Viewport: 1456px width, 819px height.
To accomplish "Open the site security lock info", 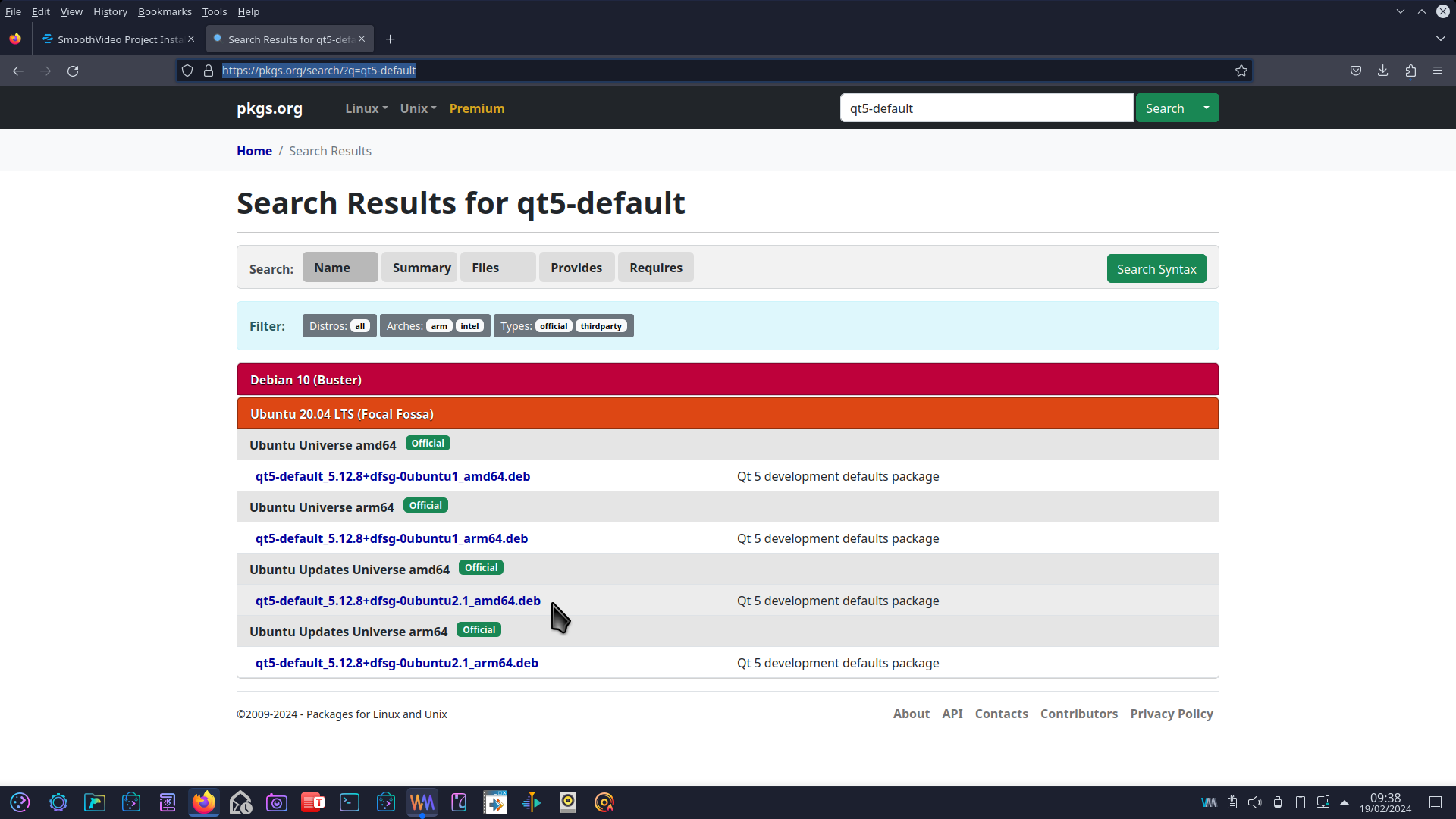I will point(209,71).
